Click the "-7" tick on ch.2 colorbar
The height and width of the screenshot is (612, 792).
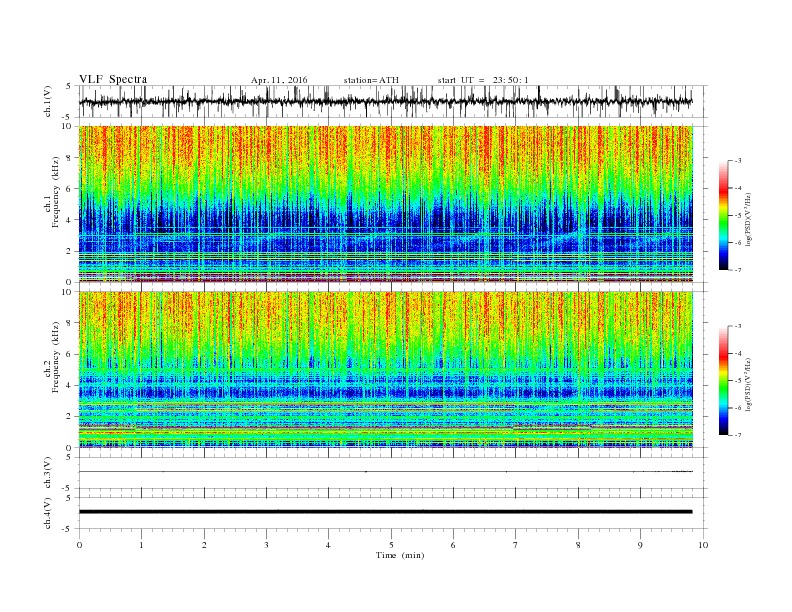point(738,435)
